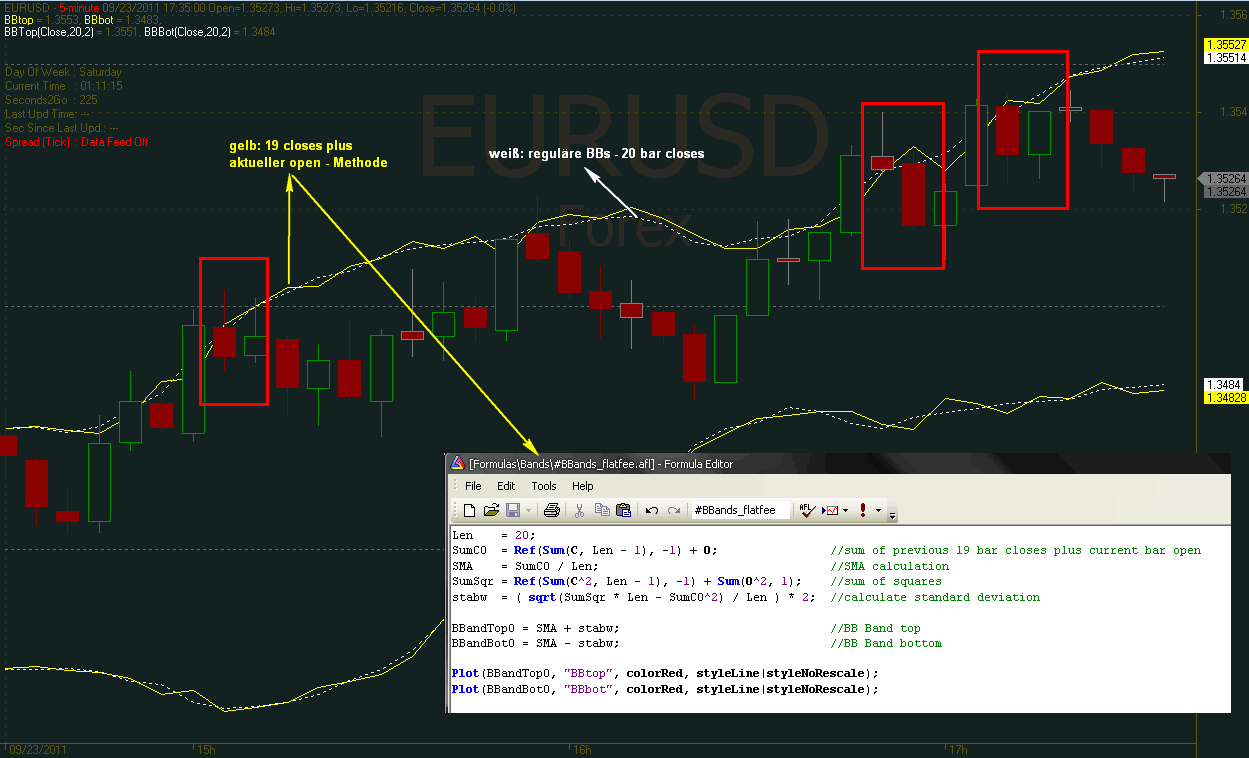Image resolution: width=1249 pixels, height=758 pixels.
Task: Open the dropdown next to exclamation icon
Action: [x=878, y=510]
